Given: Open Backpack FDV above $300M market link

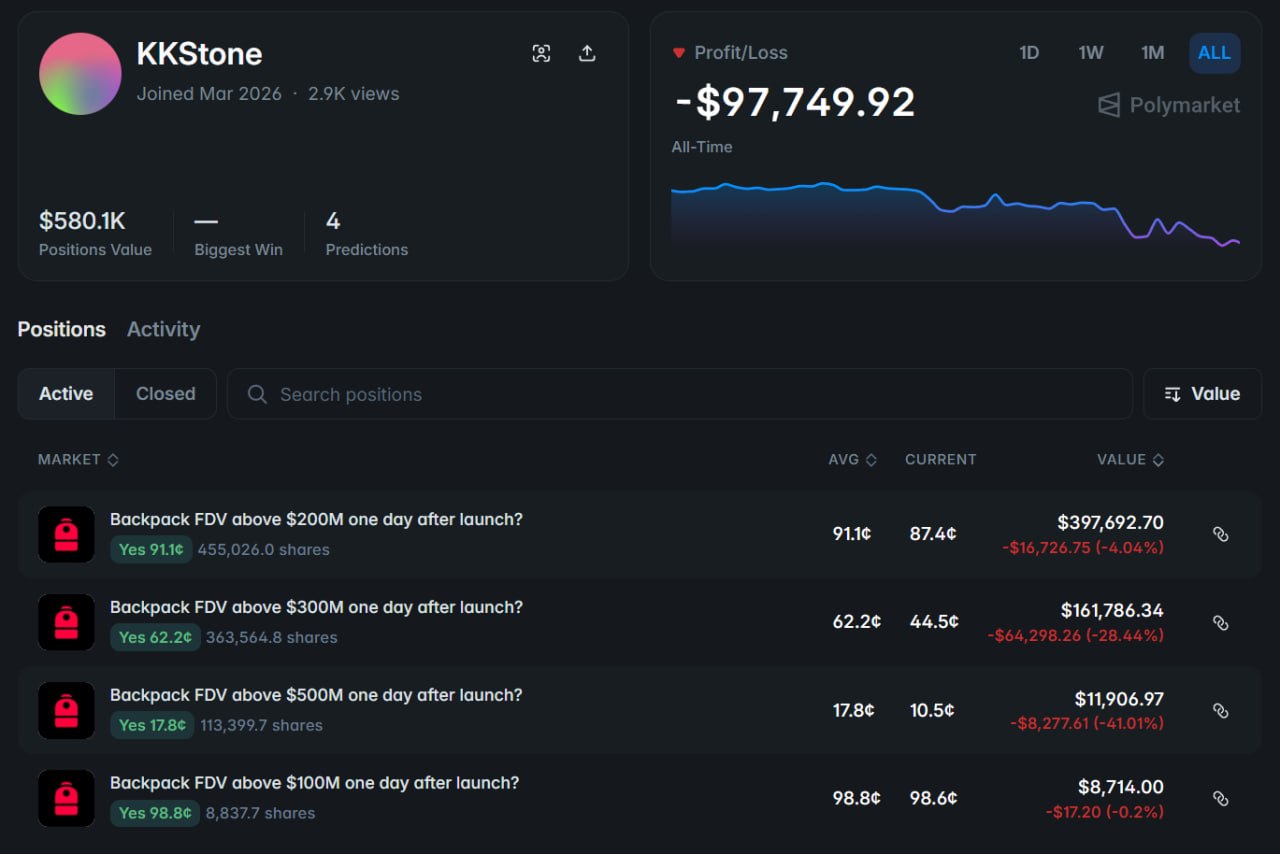Looking at the screenshot, I should pyautogui.click(x=316, y=607).
